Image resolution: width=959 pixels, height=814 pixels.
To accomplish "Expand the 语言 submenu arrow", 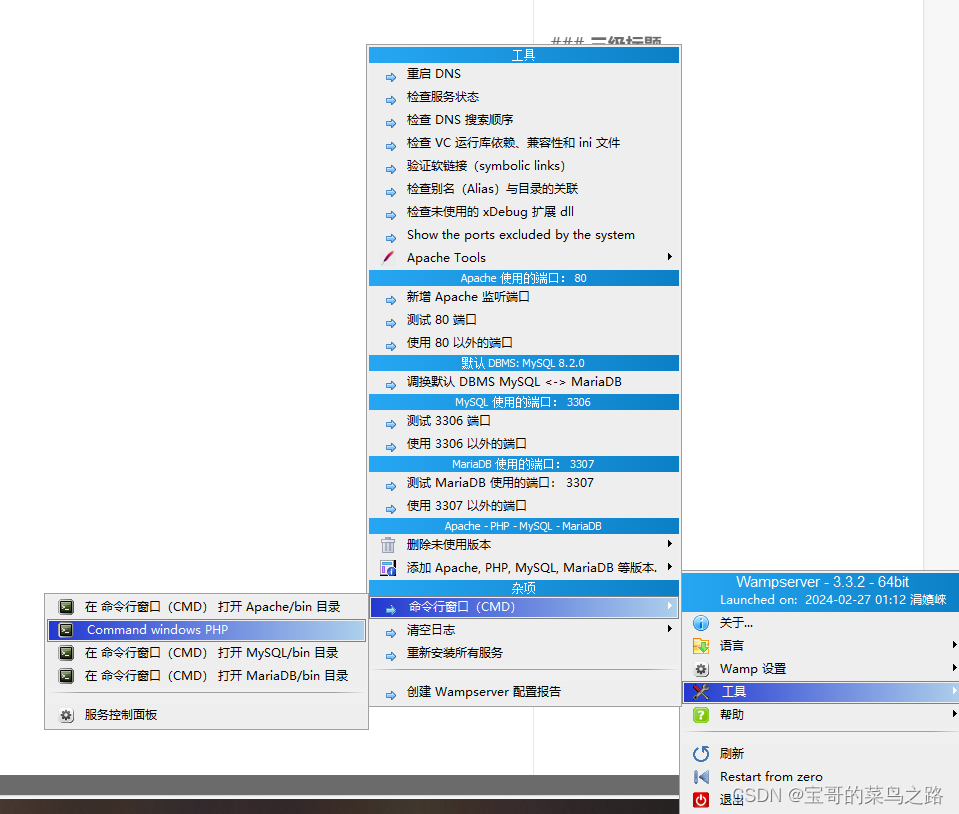I will [x=954, y=645].
